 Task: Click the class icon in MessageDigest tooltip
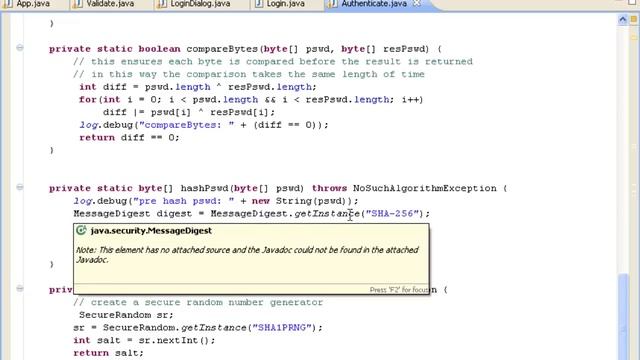pos(81,231)
